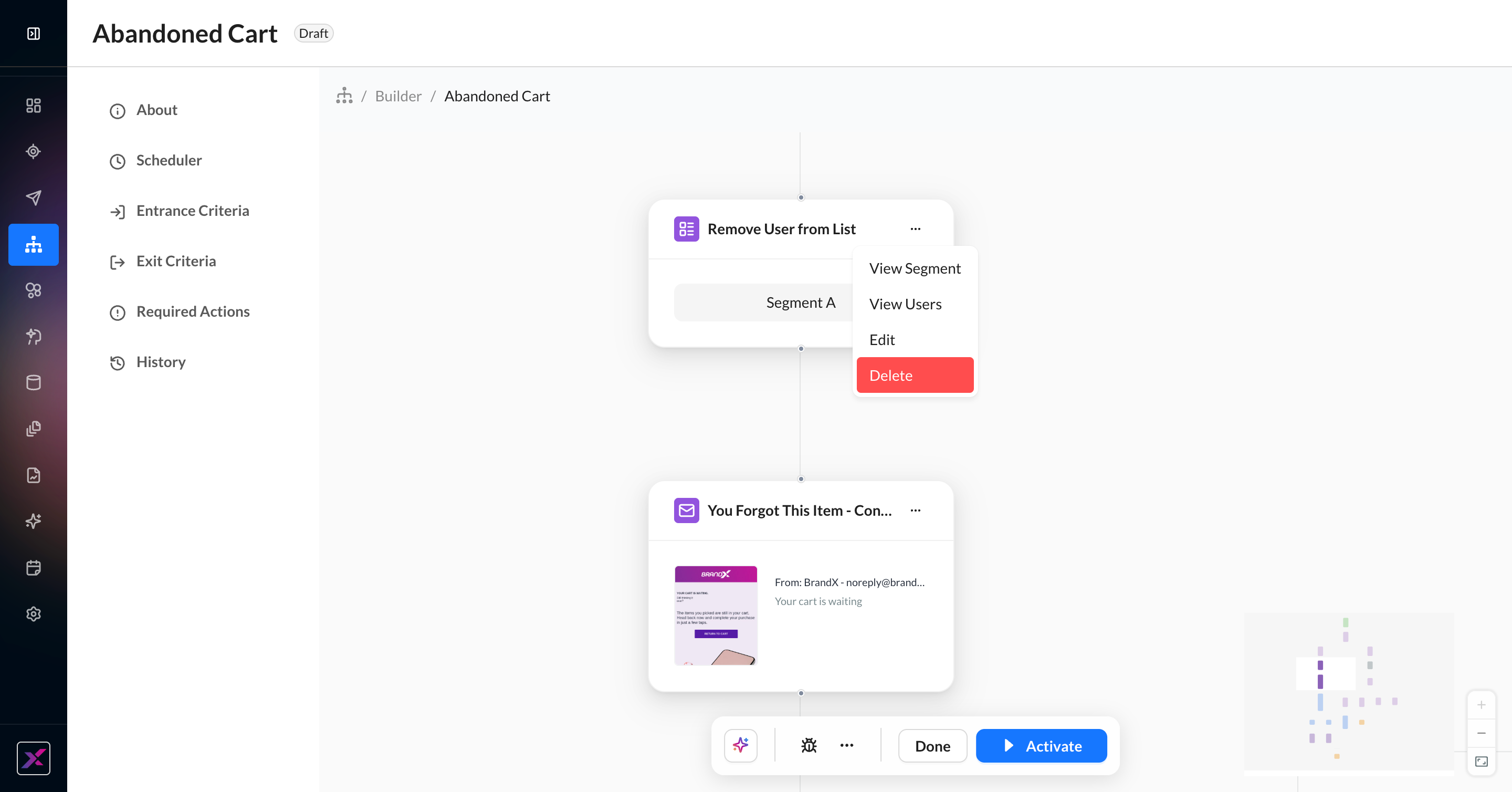The width and height of the screenshot is (1512, 792).
Task: Click the journey minimap overview
Action: (1349, 691)
